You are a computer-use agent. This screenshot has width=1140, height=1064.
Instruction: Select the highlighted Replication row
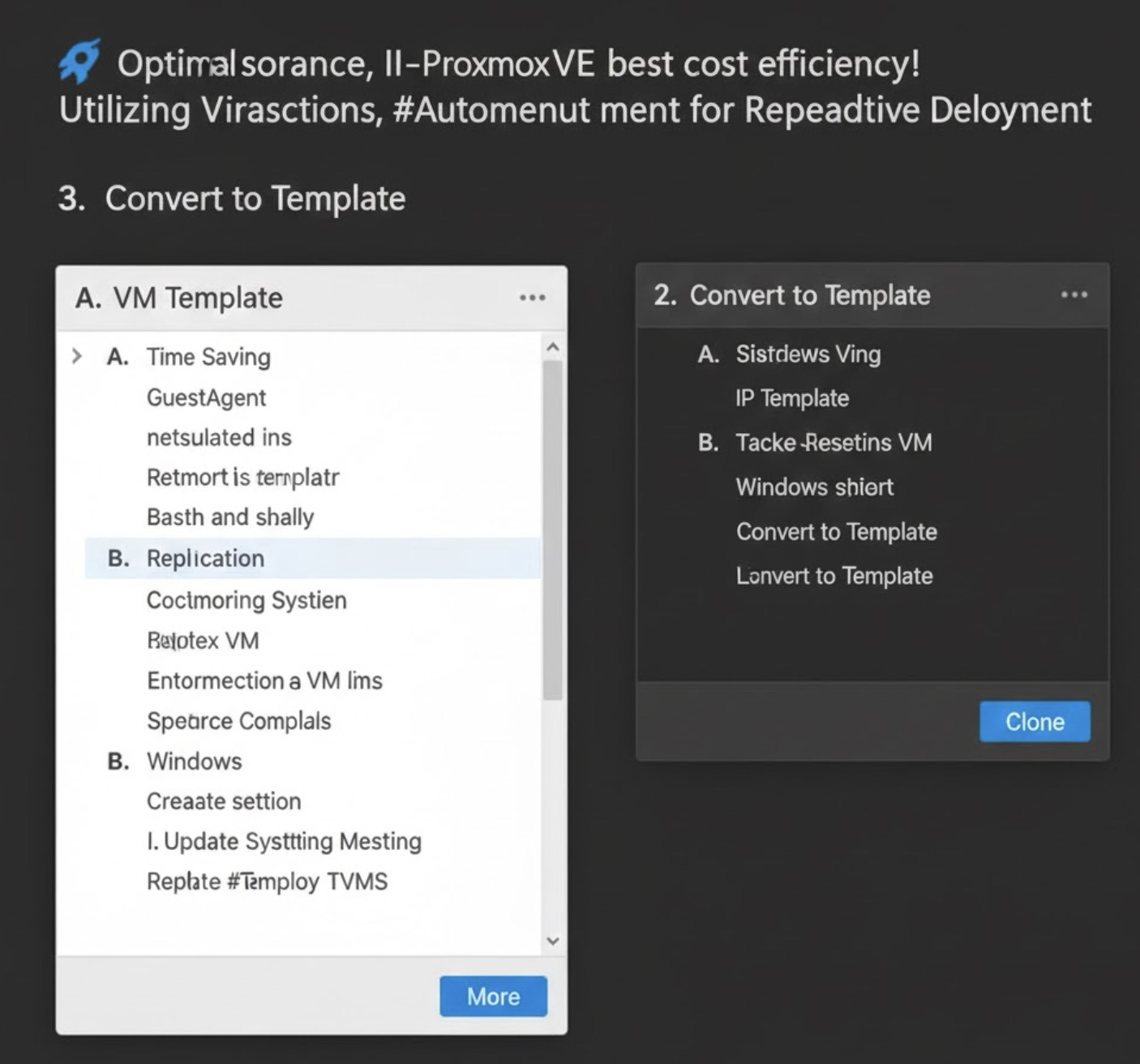click(x=313, y=558)
